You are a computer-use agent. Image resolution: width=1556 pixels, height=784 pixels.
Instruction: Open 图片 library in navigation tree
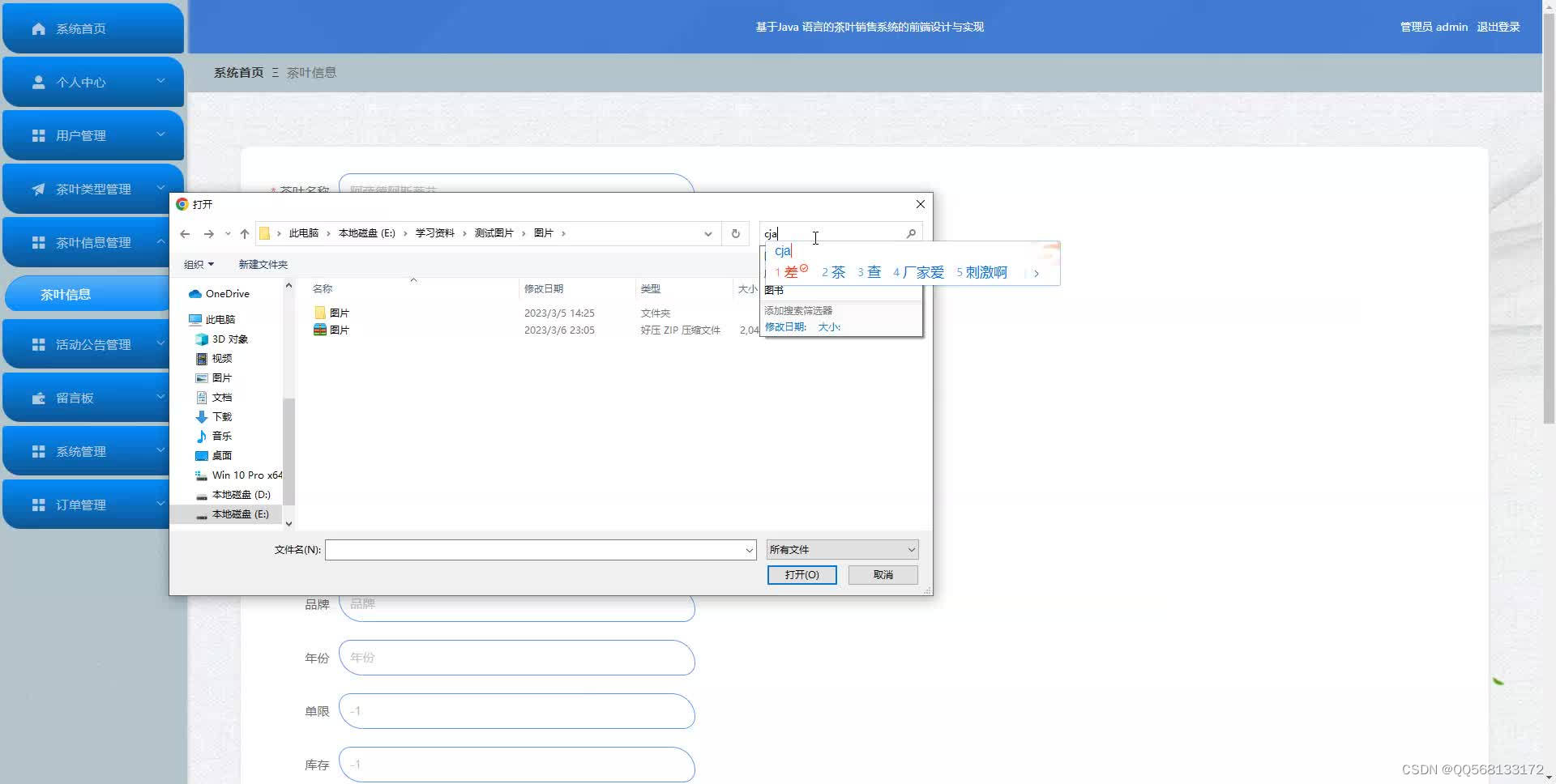214,377
